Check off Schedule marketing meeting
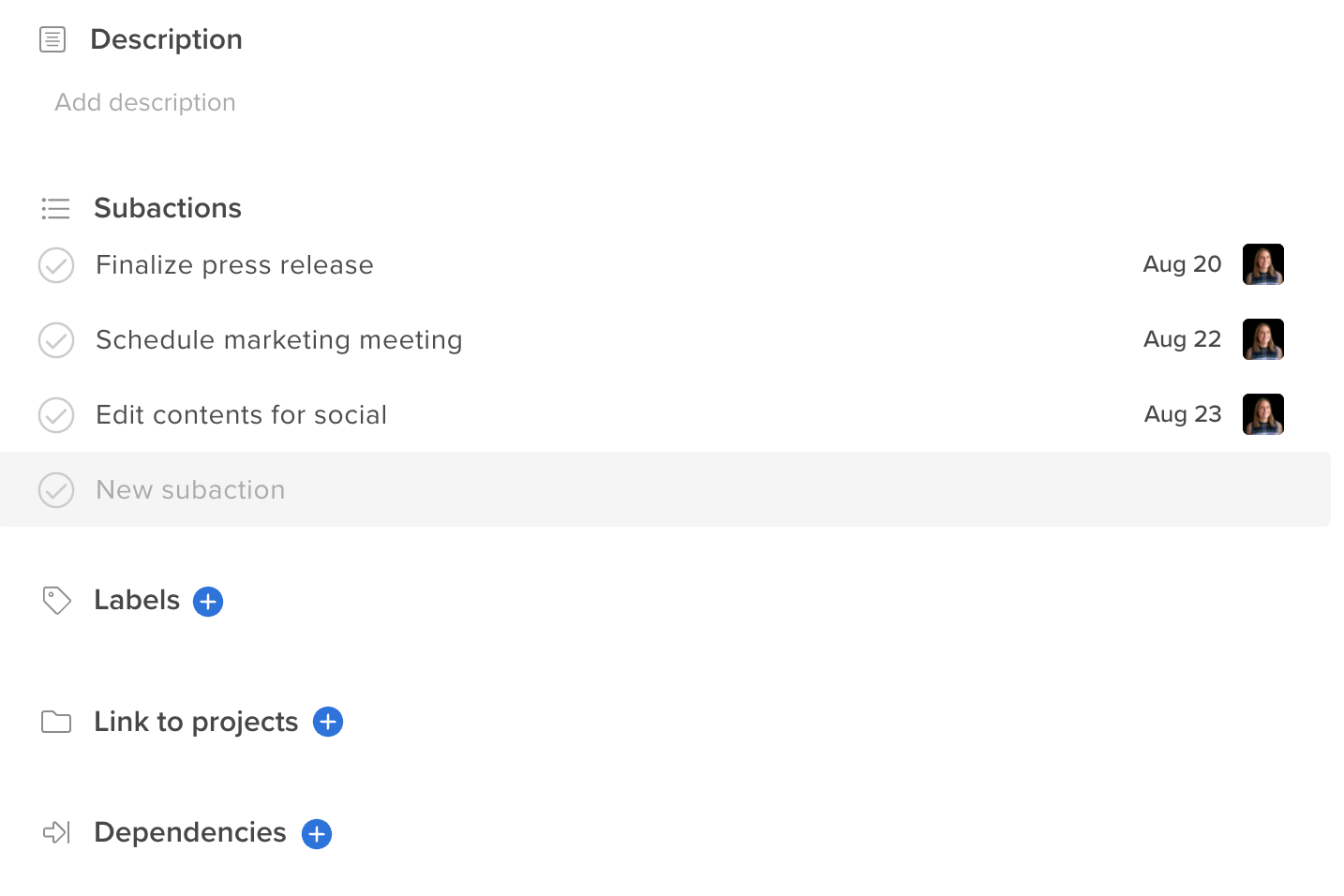This screenshot has height=896, width=1344. tap(56, 340)
